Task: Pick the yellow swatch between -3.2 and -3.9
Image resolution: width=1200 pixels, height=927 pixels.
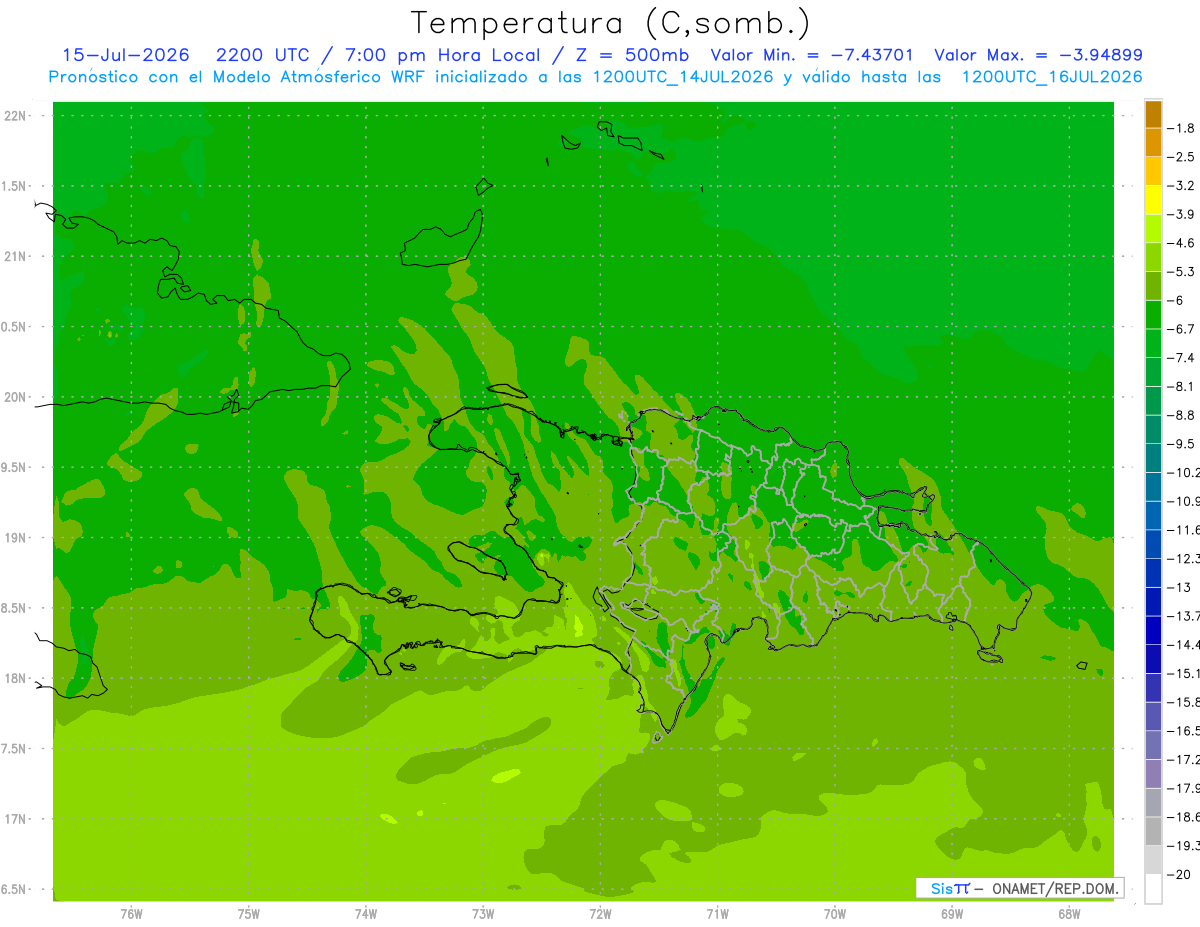Action: [x=1153, y=200]
